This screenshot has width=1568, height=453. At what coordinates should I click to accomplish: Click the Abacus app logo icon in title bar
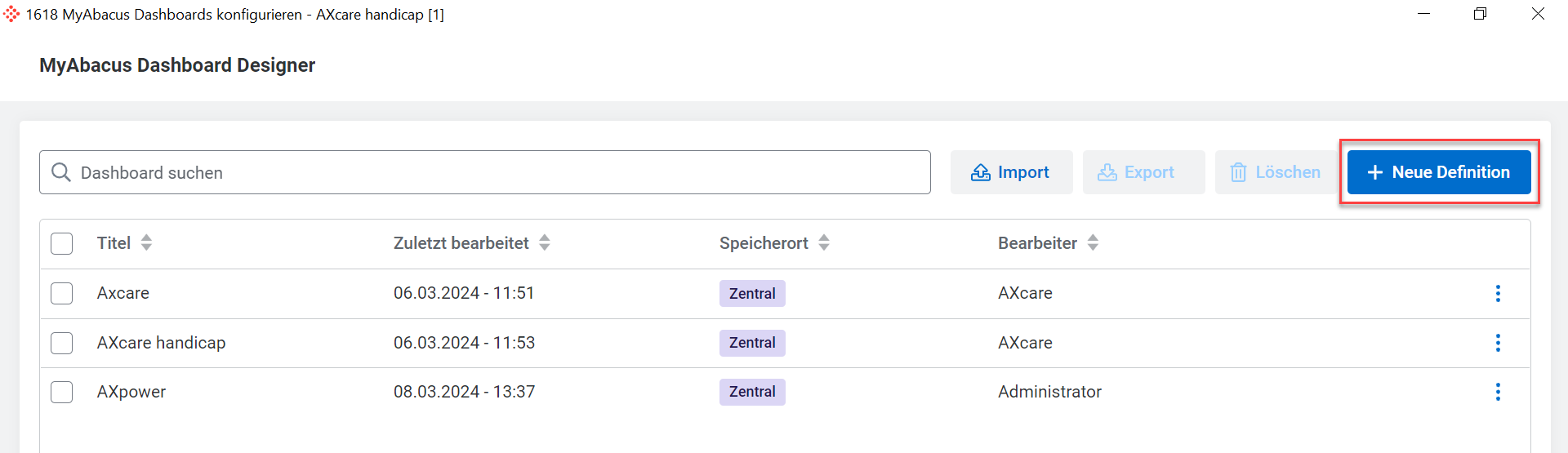11,14
